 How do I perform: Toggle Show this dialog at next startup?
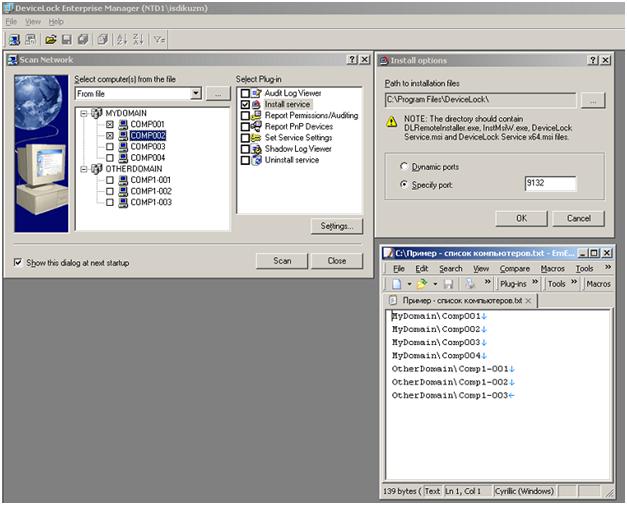pos(19,263)
